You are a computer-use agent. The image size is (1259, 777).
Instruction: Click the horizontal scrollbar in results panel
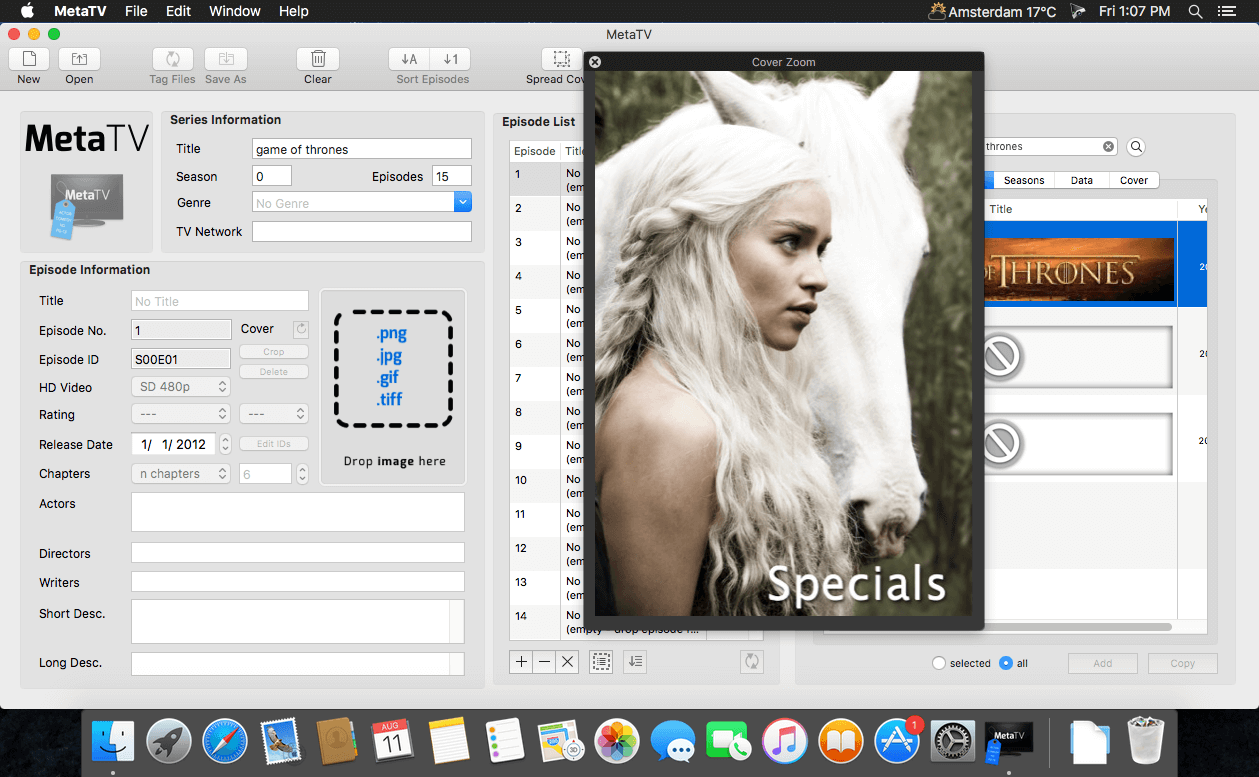[1077, 627]
